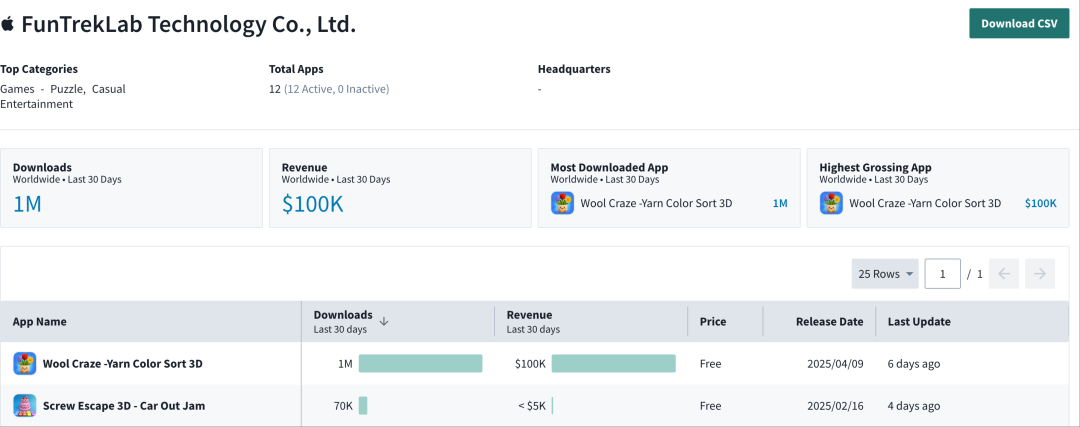Go to the previous page arrow
Image resolution: width=1080 pixels, height=427 pixels.
1004,274
